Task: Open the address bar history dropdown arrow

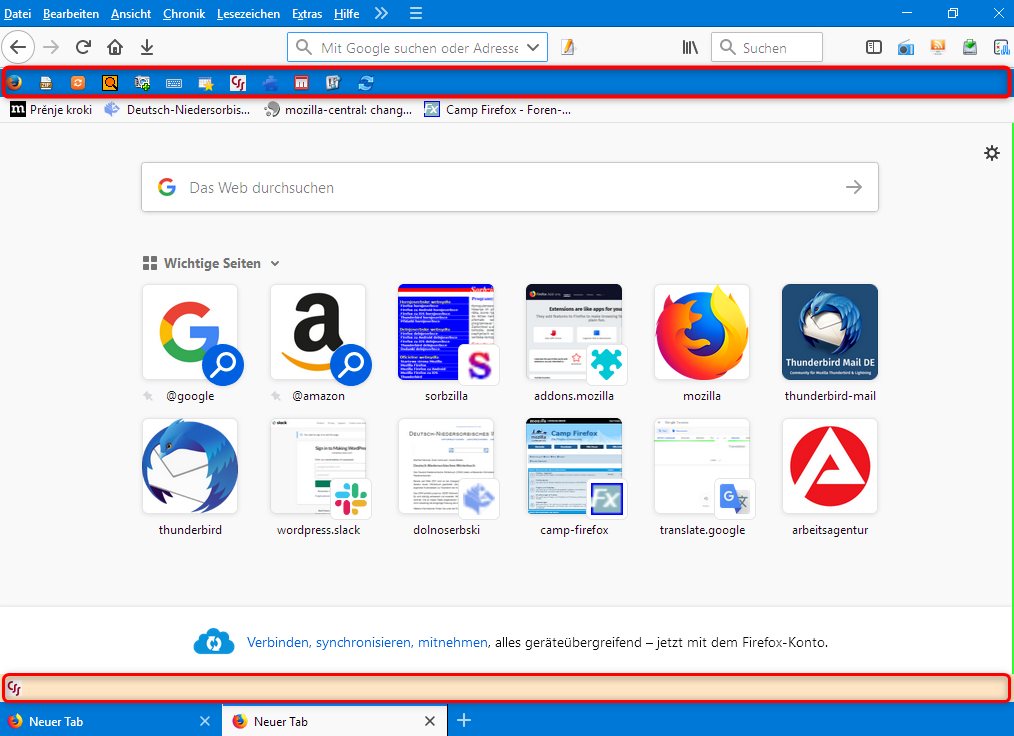Action: [533, 47]
